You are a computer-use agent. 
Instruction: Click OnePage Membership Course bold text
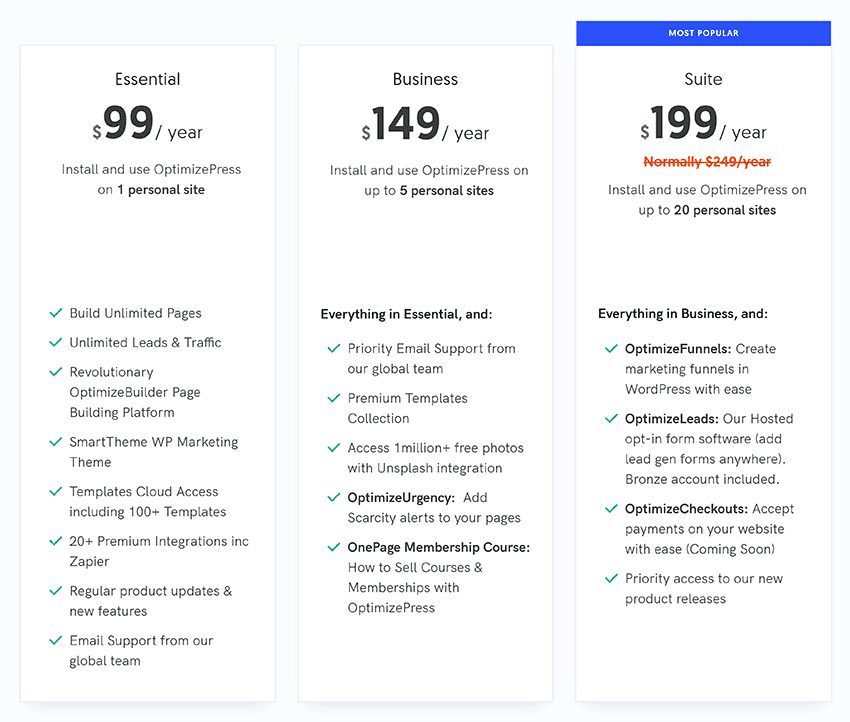(x=439, y=547)
